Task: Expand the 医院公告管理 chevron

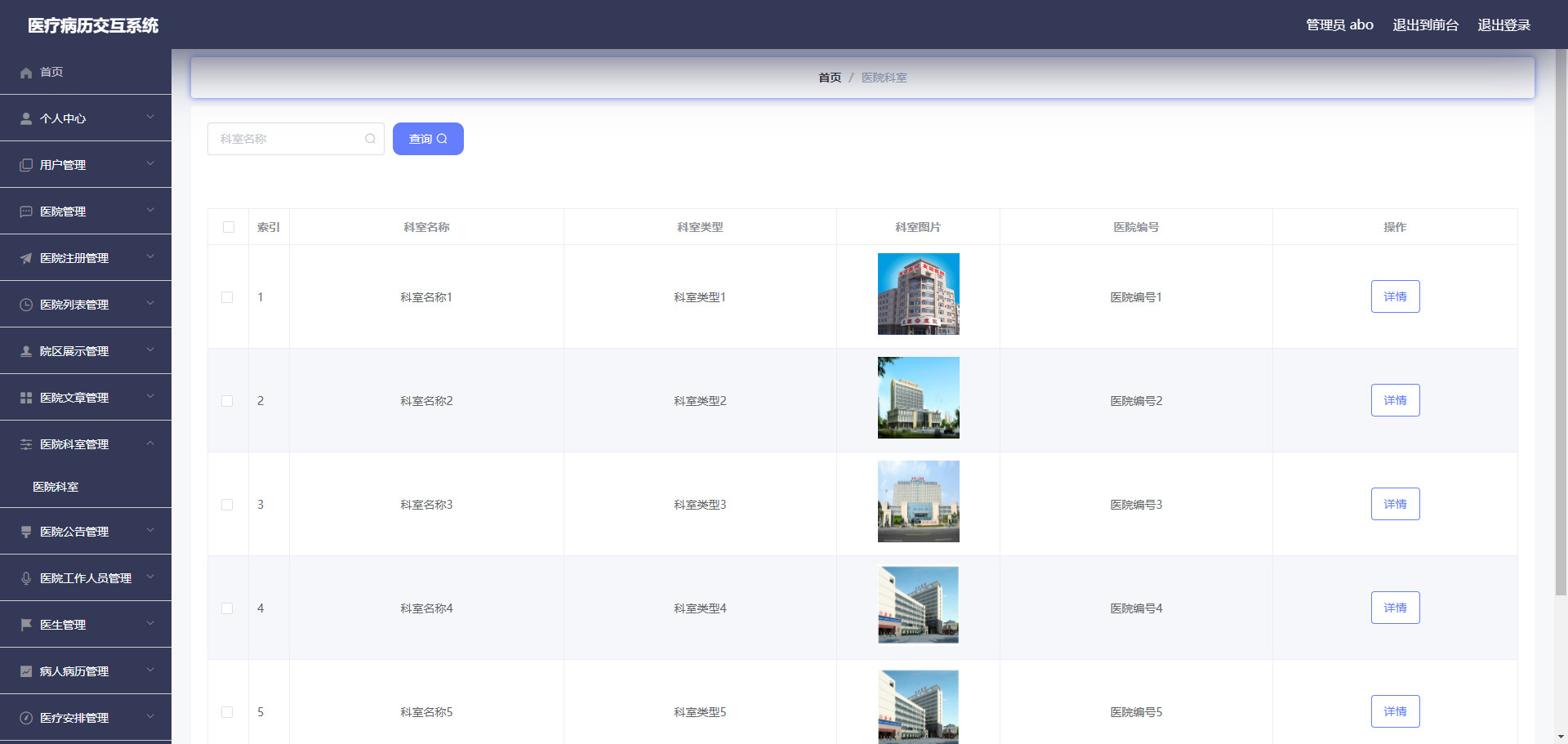Action: point(150,530)
